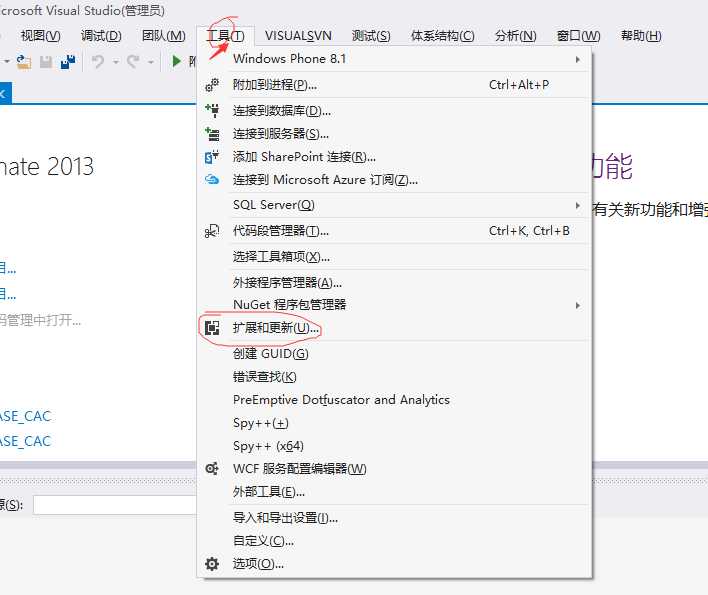Click the Options gear icon
Screen dimensions: 708x595
click(x=212, y=563)
